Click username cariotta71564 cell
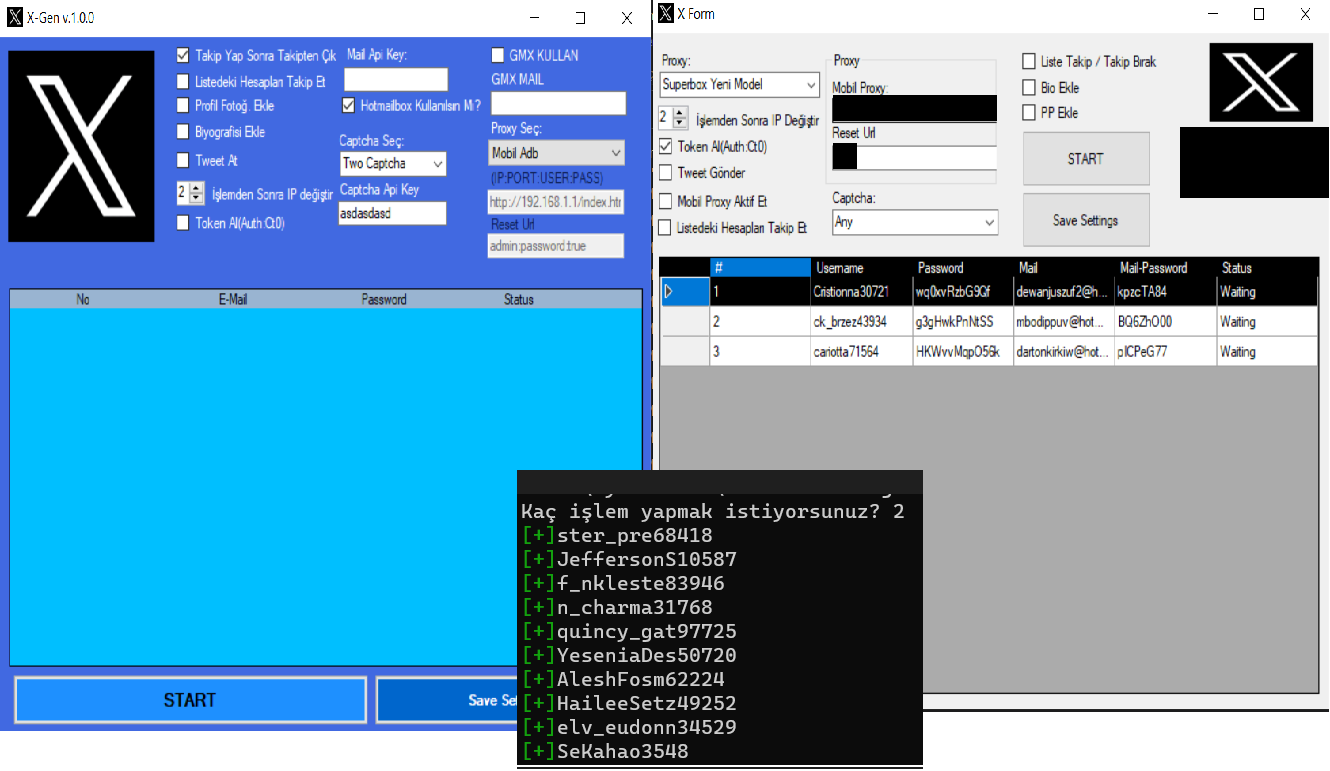Viewport: 1330px width, 771px height. point(862,352)
